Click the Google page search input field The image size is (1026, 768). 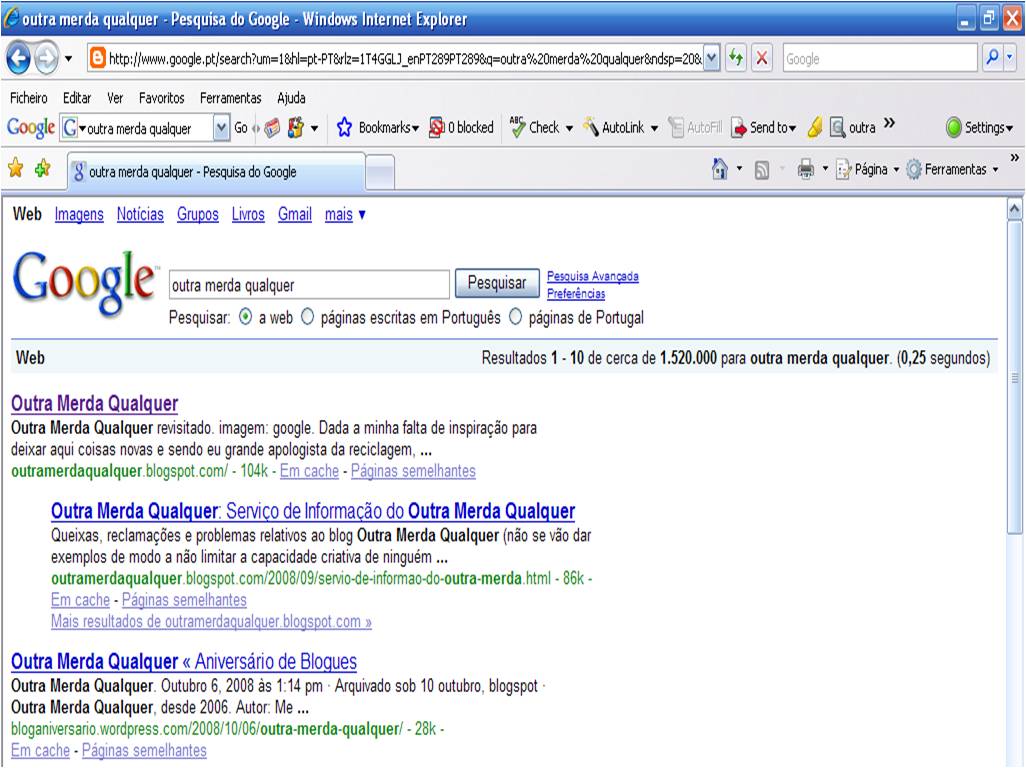tap(309, 285)
